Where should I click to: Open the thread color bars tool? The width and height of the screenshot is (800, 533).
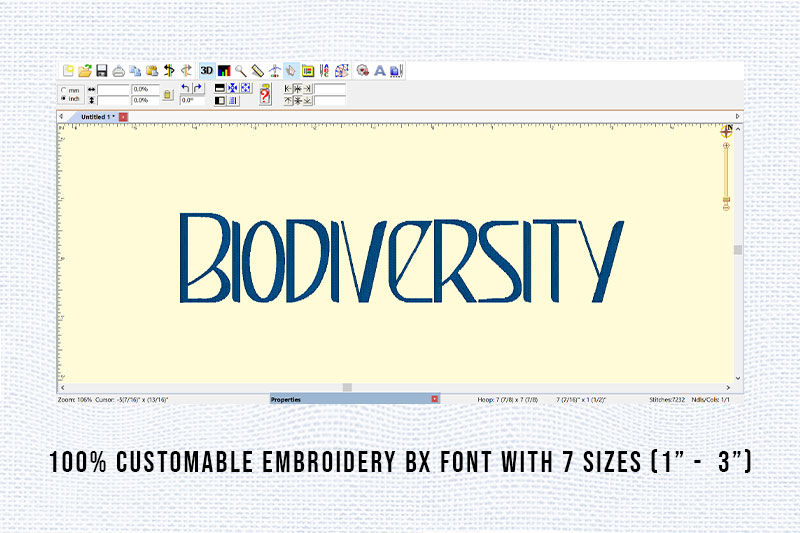[x=224, y=71]
